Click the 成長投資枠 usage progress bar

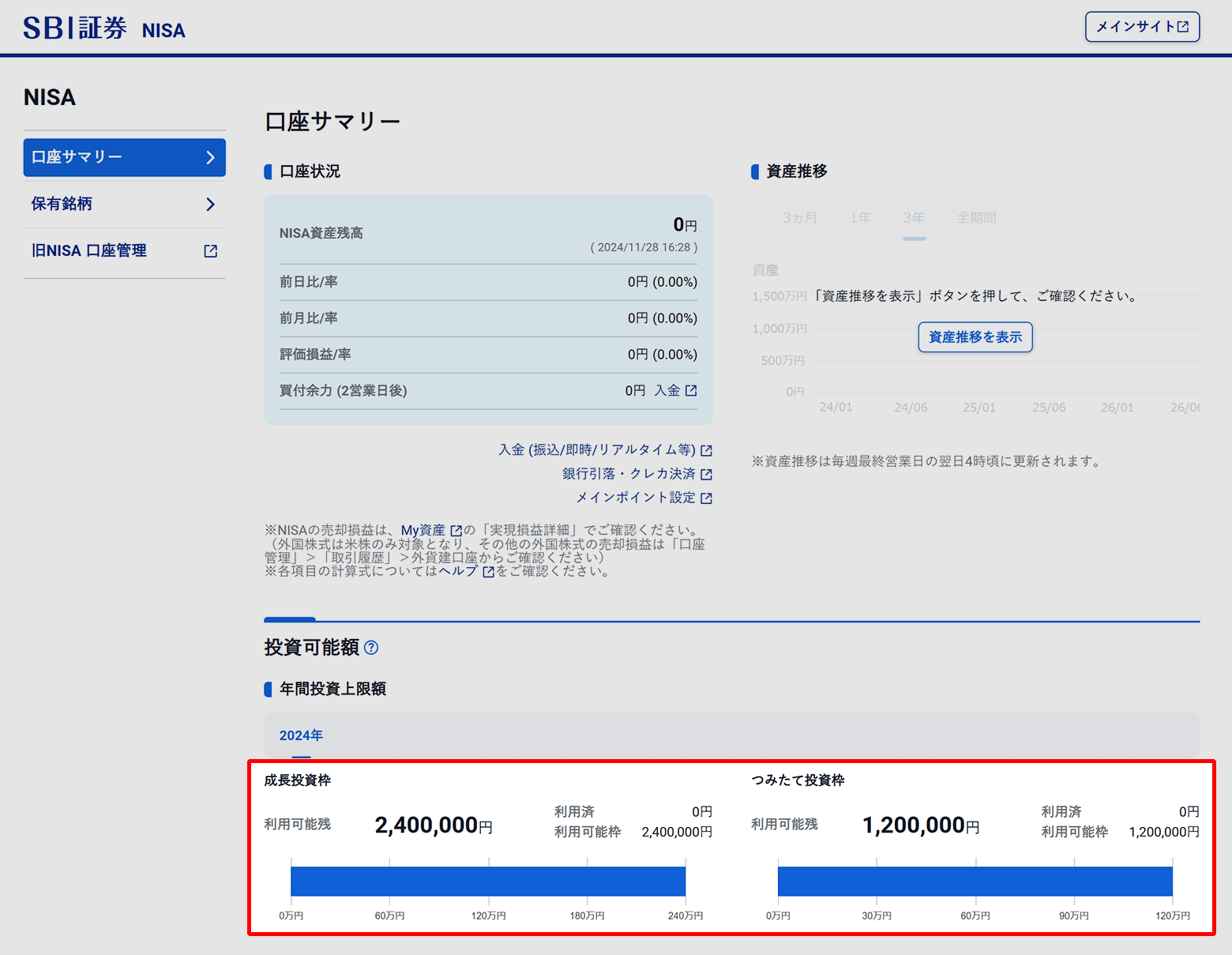pos(487,879)
